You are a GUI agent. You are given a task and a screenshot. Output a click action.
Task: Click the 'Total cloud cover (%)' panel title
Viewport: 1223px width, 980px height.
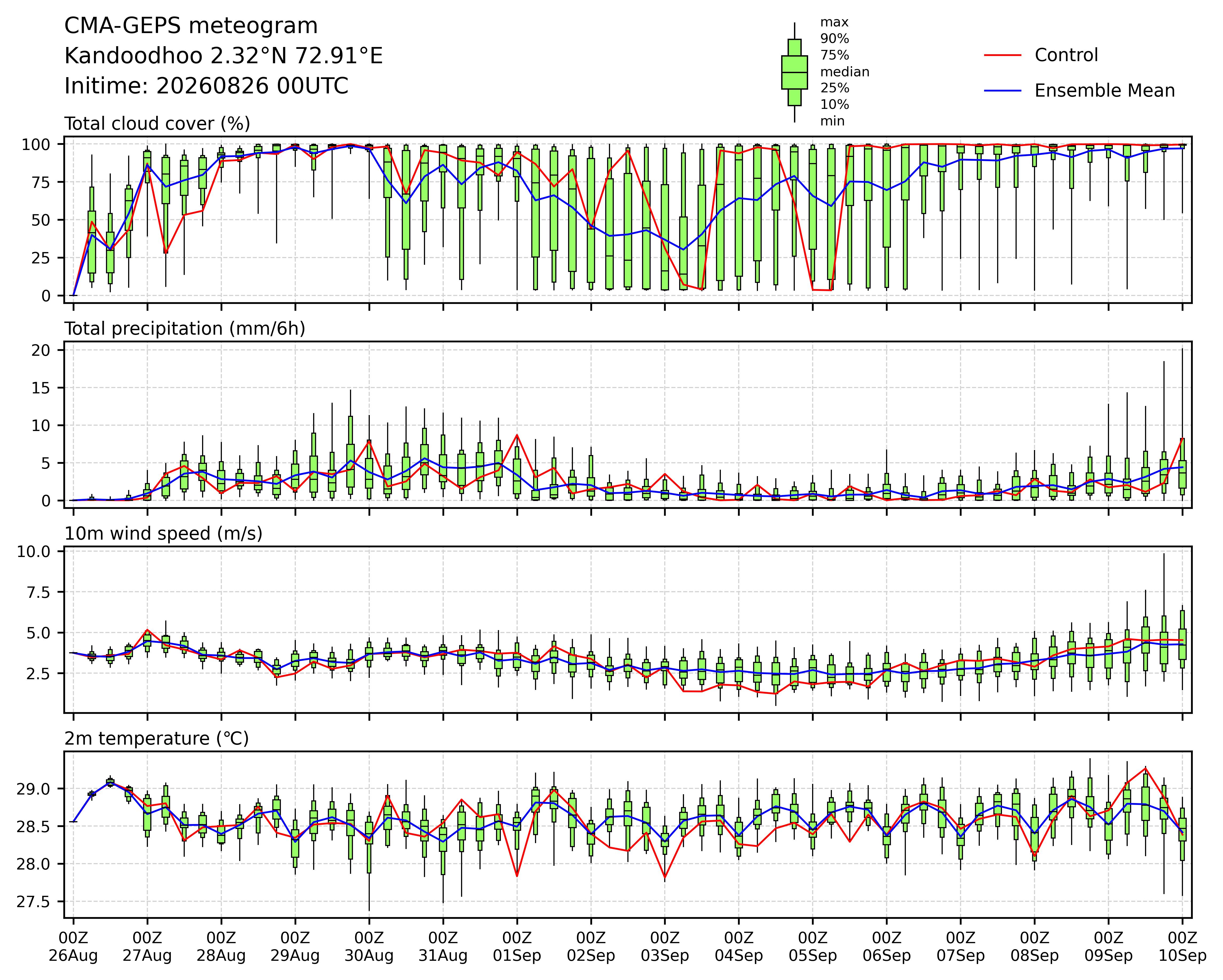point(157,124)
